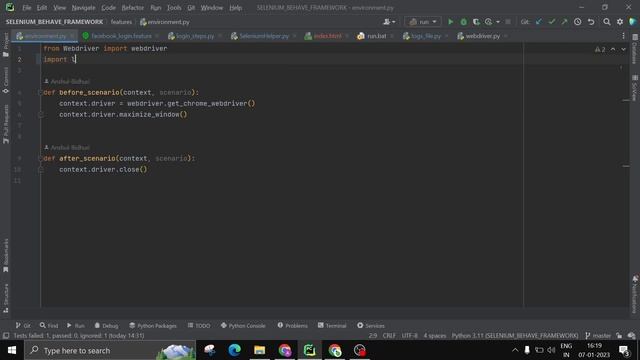Switch to the SeleniumHelper.py tab
This screenshot has height=360, width=640.
coord(264,36)
